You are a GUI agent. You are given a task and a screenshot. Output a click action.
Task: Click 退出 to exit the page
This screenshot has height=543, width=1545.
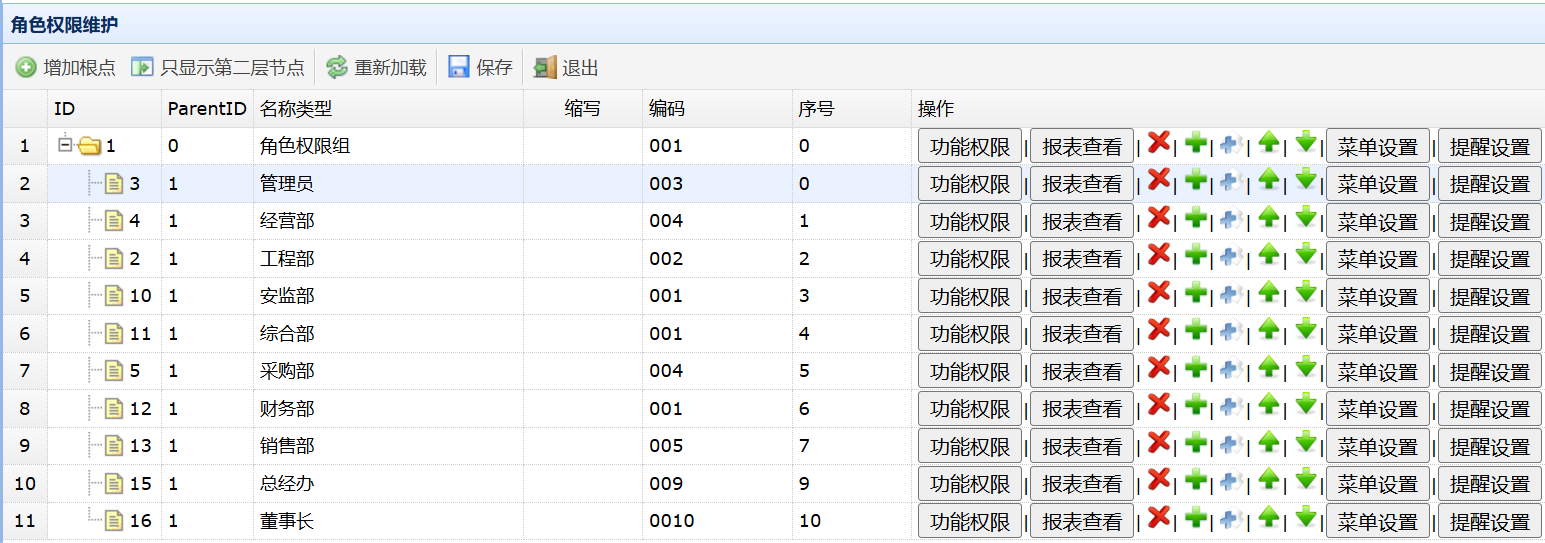pyautogui.click(x=567, y=68)
